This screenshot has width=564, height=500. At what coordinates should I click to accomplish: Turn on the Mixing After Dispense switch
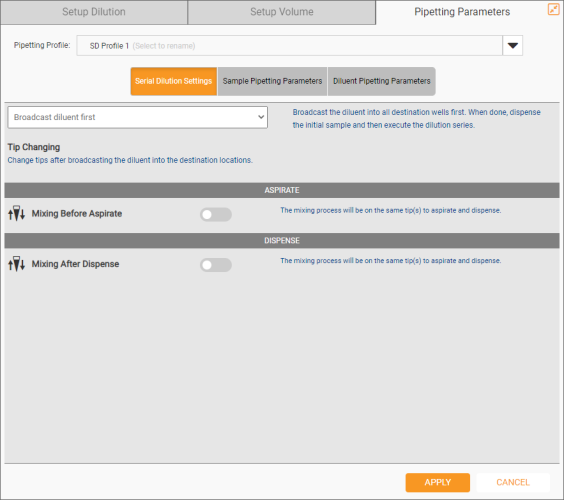(x=216, y=265)
